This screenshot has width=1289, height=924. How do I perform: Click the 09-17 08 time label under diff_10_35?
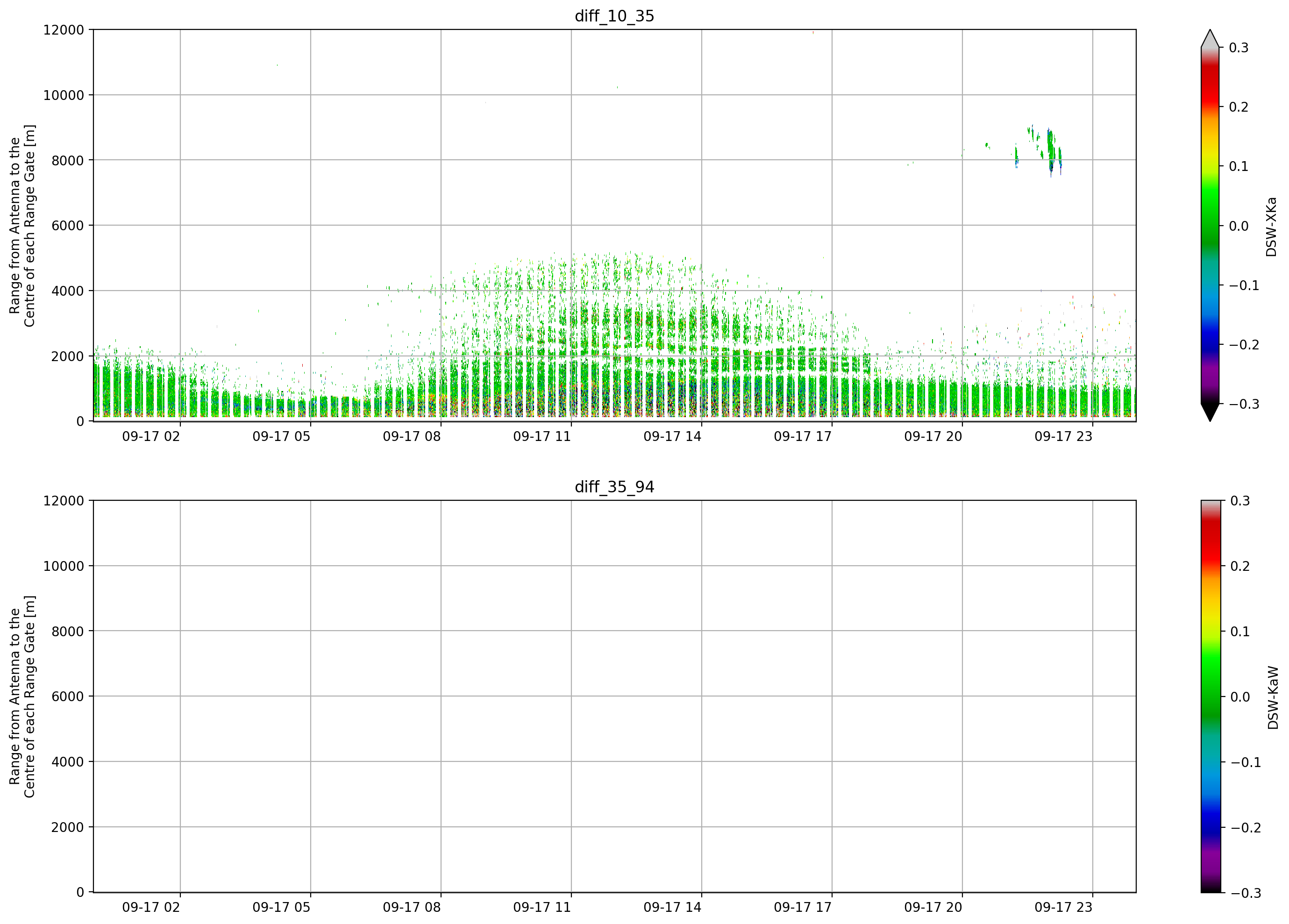[412, 436]
